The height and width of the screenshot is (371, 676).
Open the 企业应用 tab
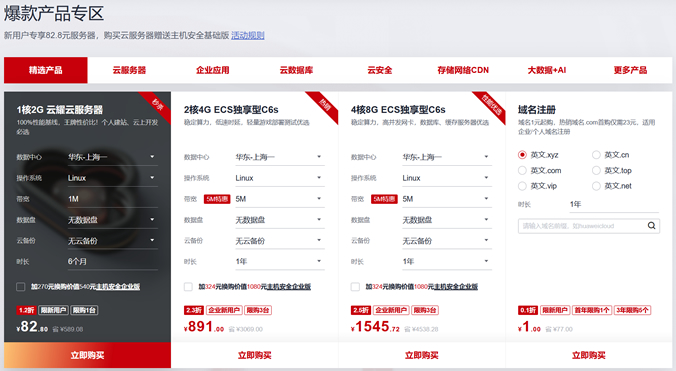click(x=213, y=70)
